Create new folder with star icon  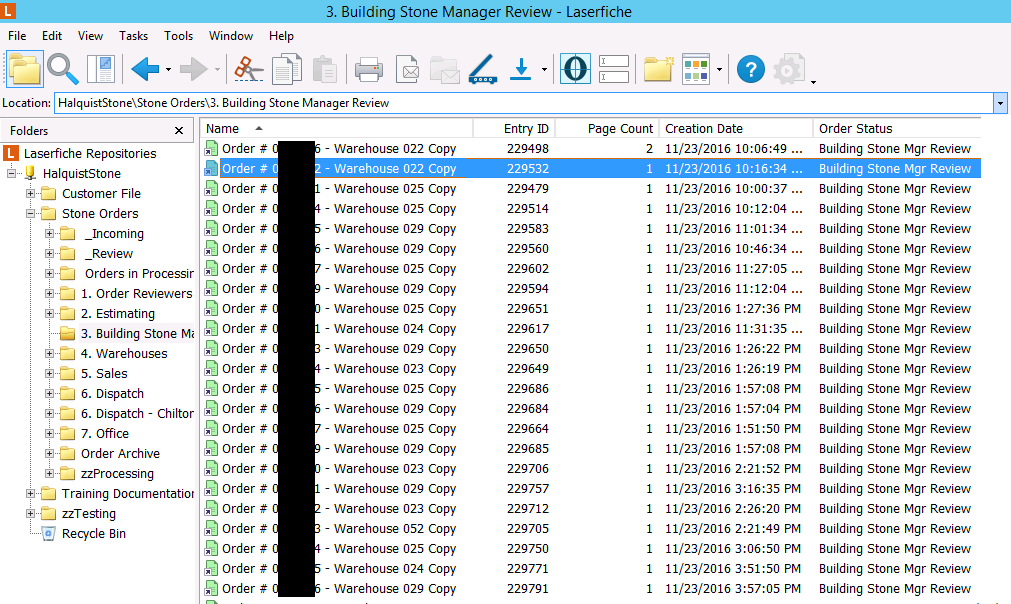[x=658, y=69]
